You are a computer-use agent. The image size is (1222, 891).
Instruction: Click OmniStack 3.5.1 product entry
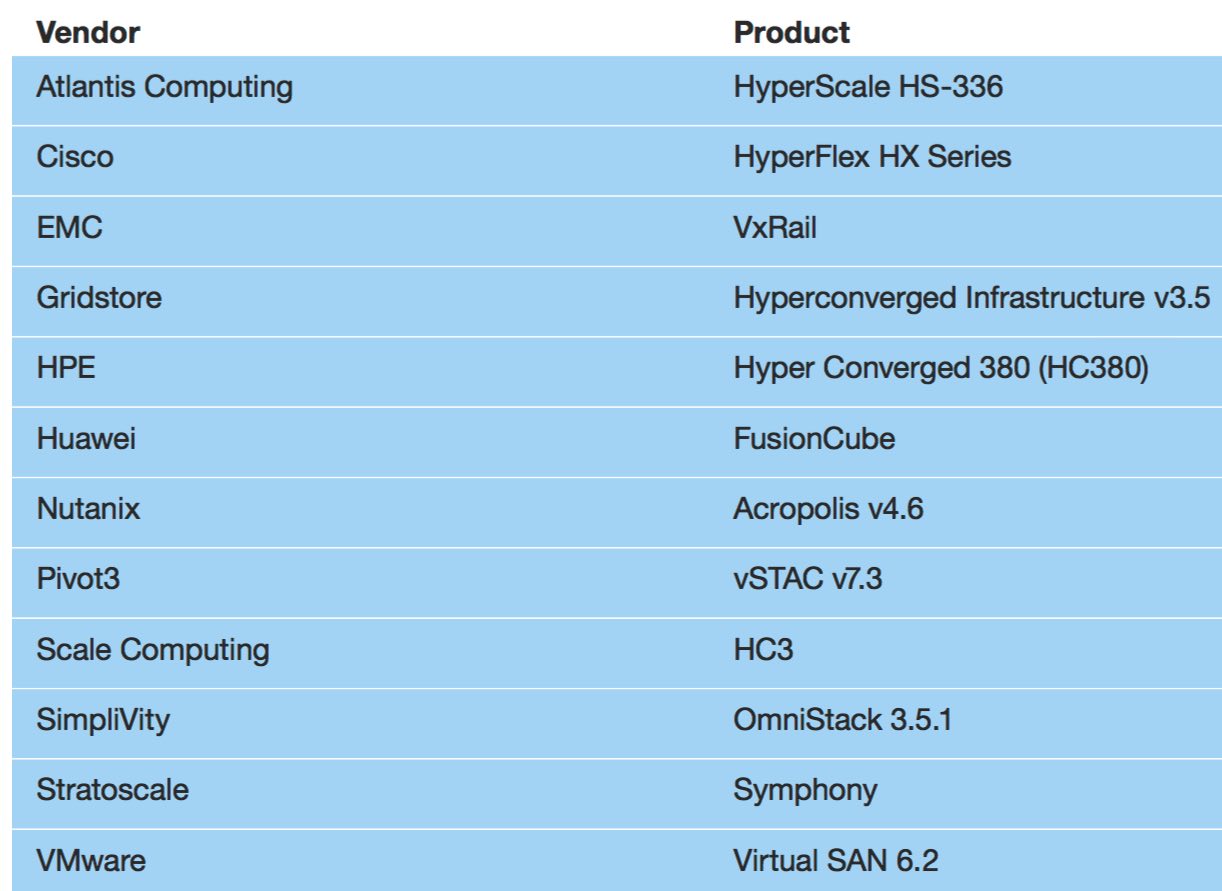[842, 719]
